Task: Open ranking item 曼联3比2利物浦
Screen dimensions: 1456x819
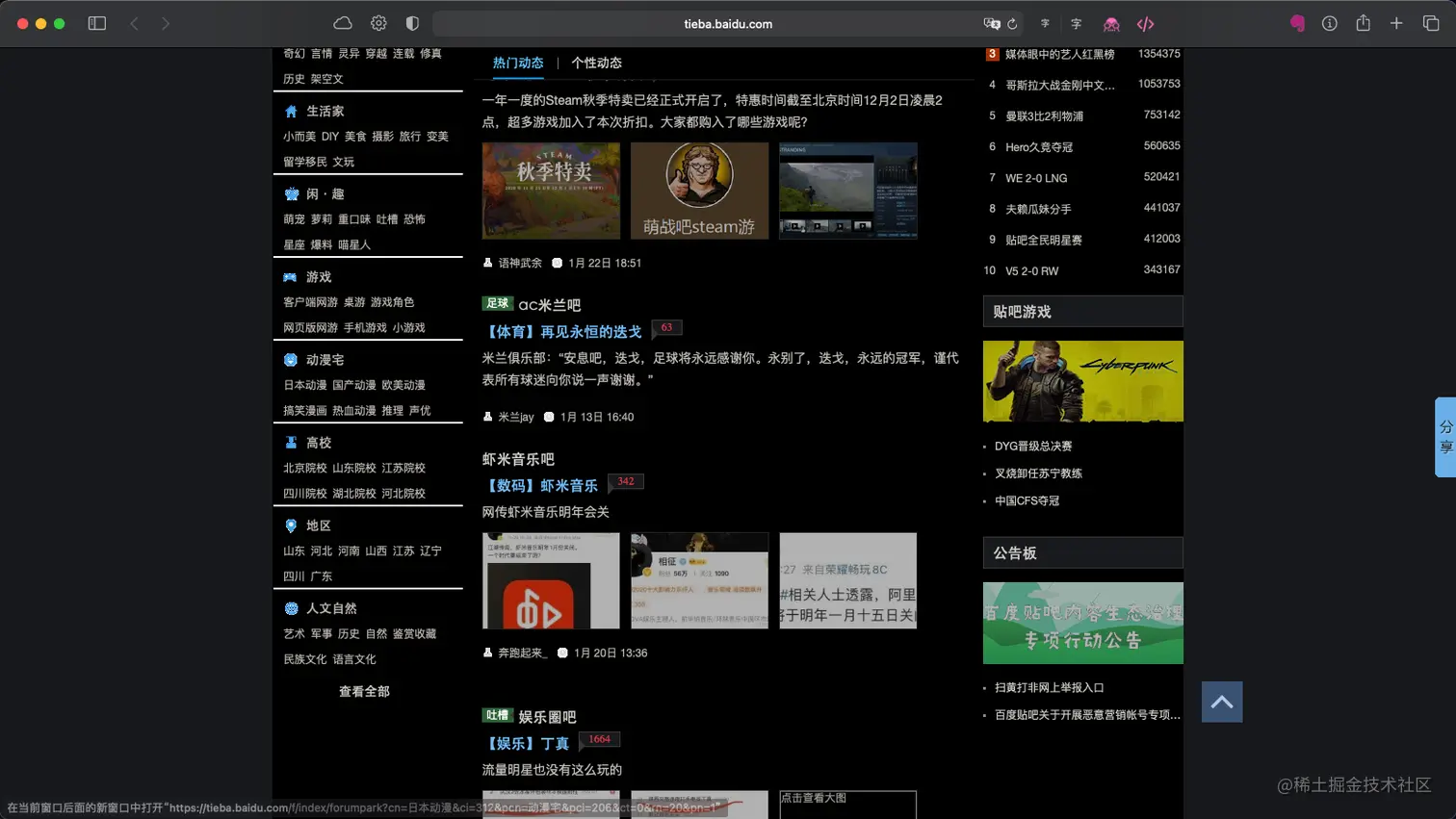Action: click(1045, 116)
